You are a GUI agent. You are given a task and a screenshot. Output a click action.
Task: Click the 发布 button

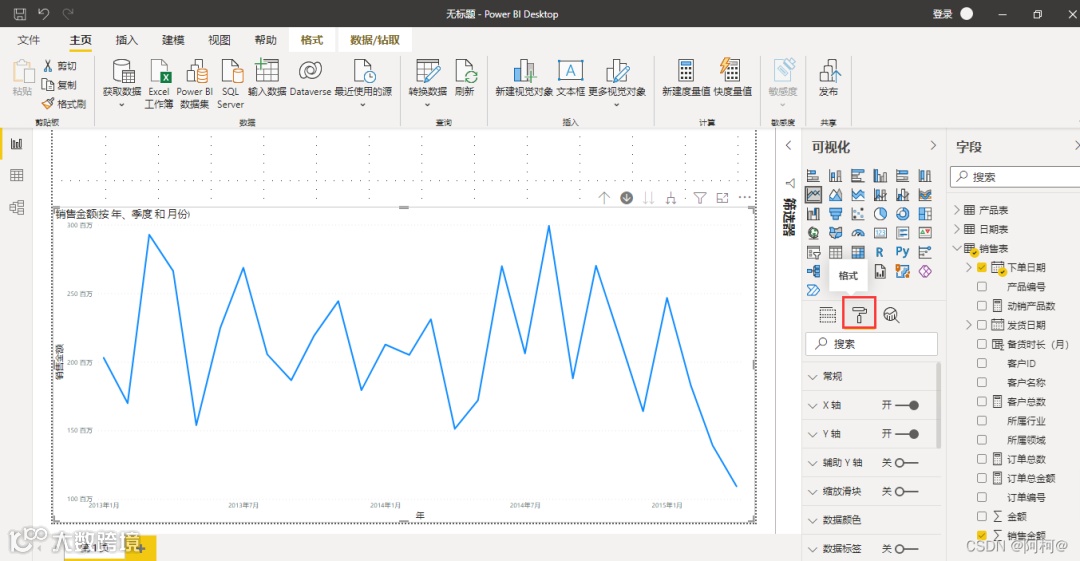pos(829,77)
